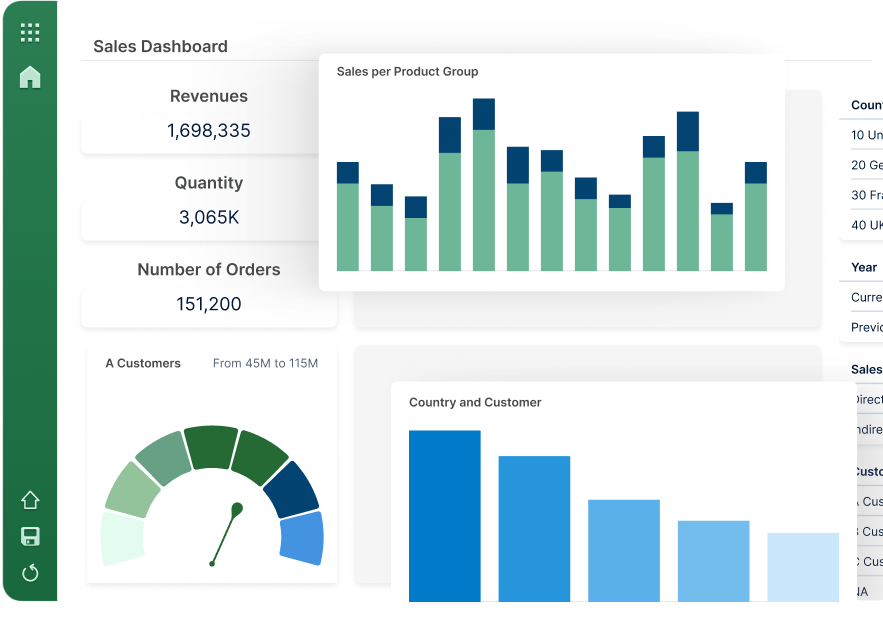Open the app grid menu icon
Screen dimensions: 883x623
[30, 31]
